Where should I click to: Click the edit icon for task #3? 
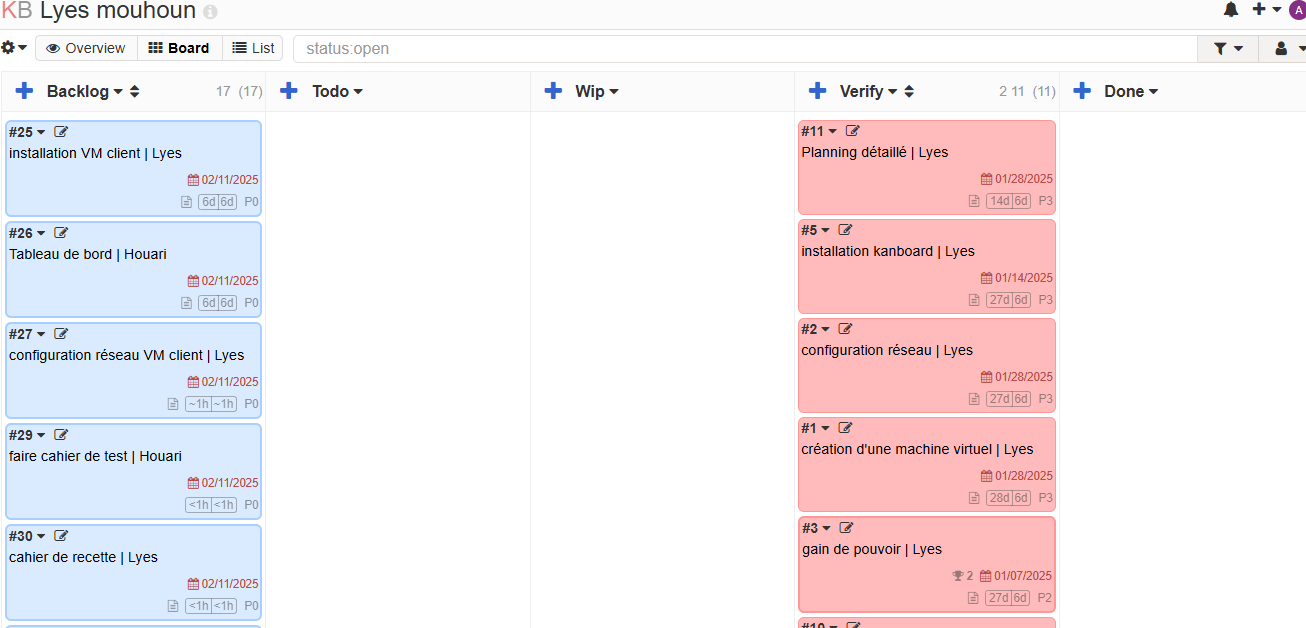tap(846, 528)
